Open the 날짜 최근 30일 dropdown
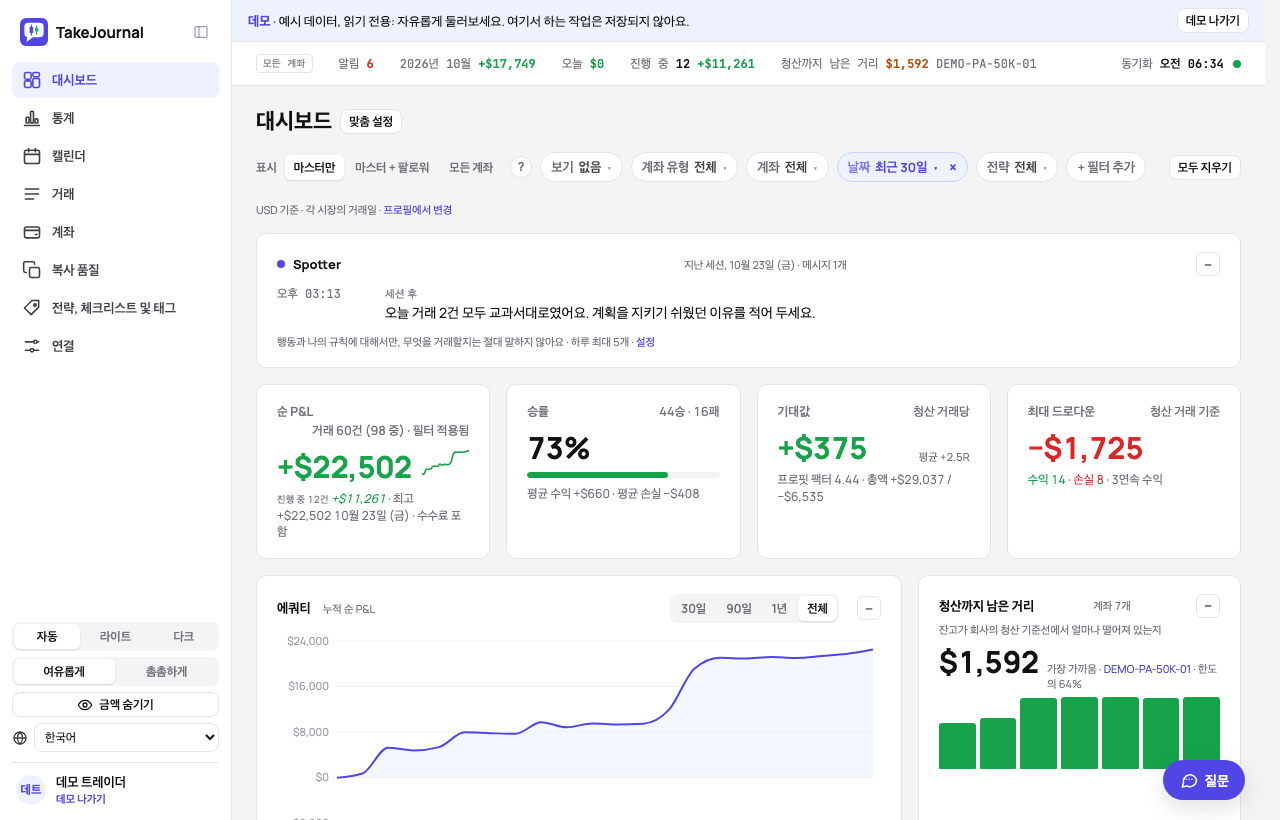The height and width of the screenshot is (820, 1280). tap(892, 167)
